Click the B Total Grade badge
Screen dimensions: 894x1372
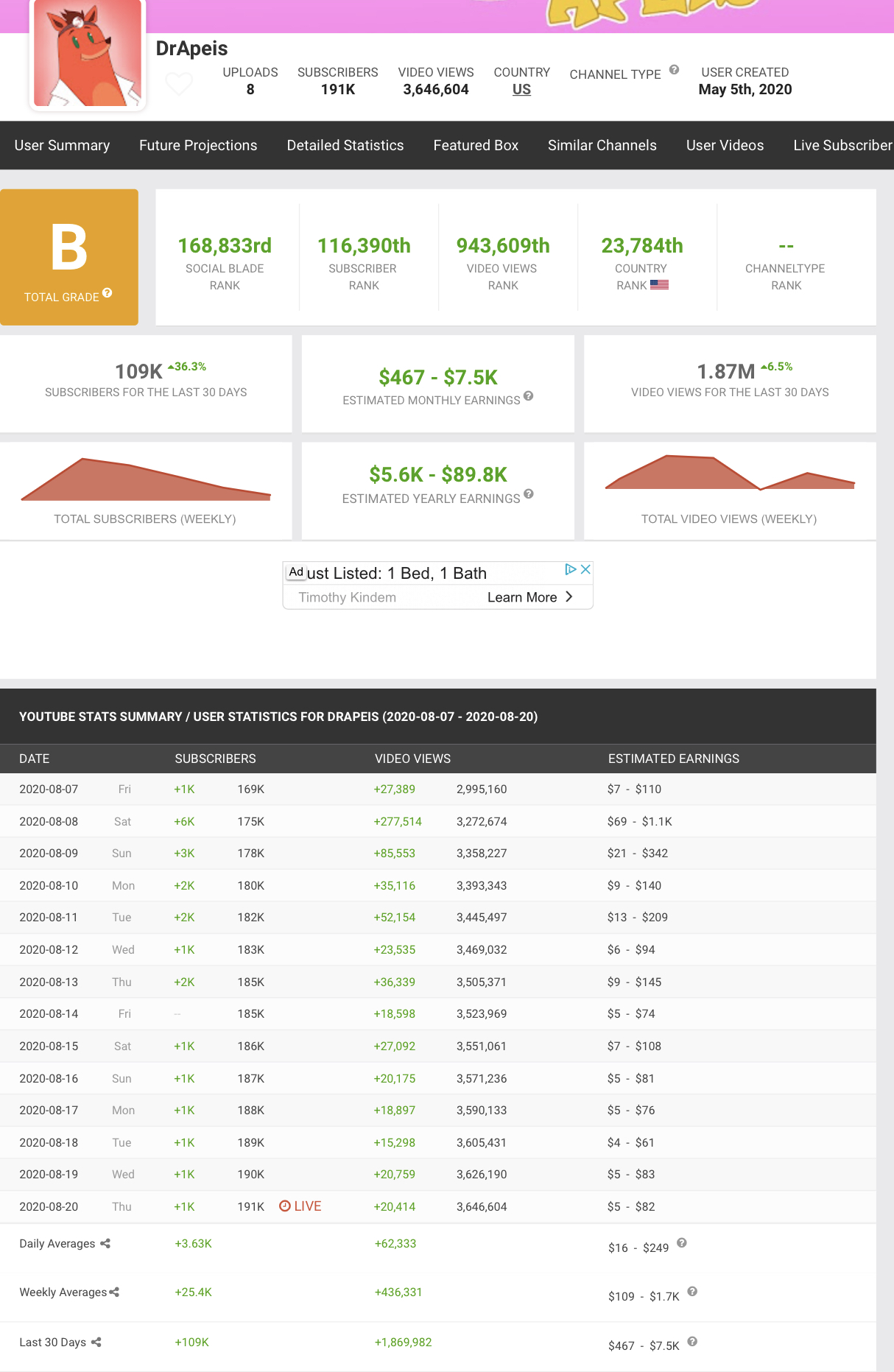(69, 257)
